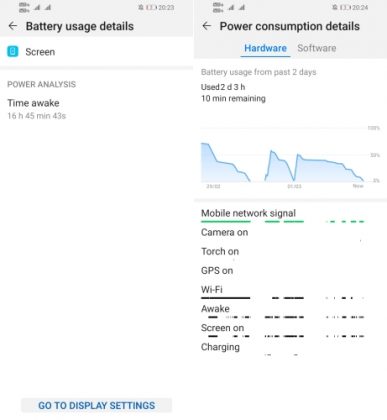The height and width of the screenshot is (420, 387).
Task: Tap GO TO DISPLAY SETTINGS button
Action: pos(97,405)
